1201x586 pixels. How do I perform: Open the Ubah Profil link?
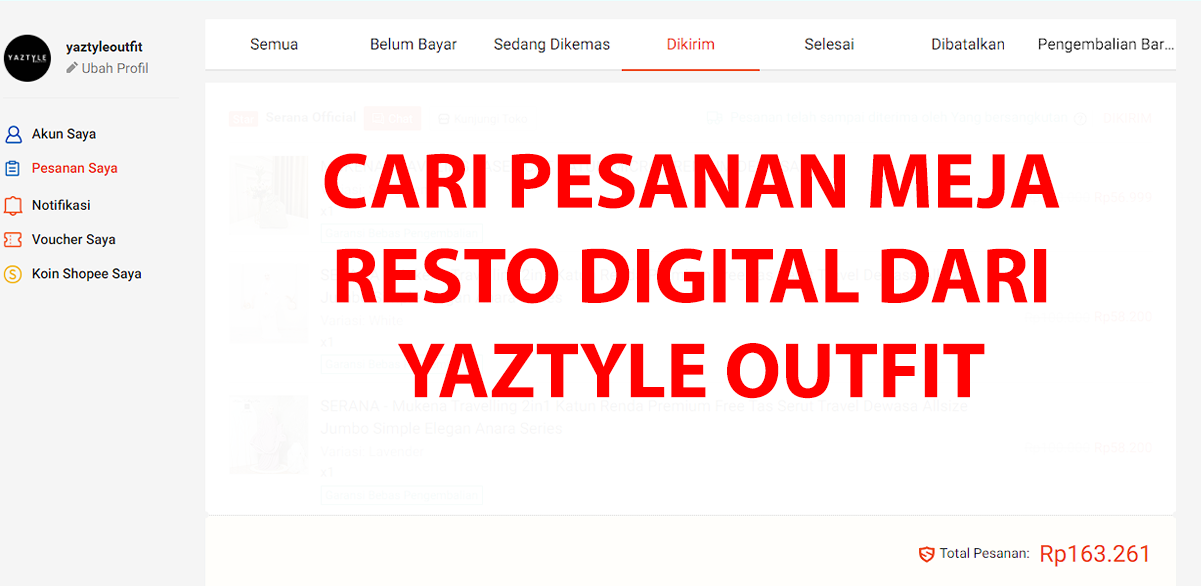click(114, 68)
